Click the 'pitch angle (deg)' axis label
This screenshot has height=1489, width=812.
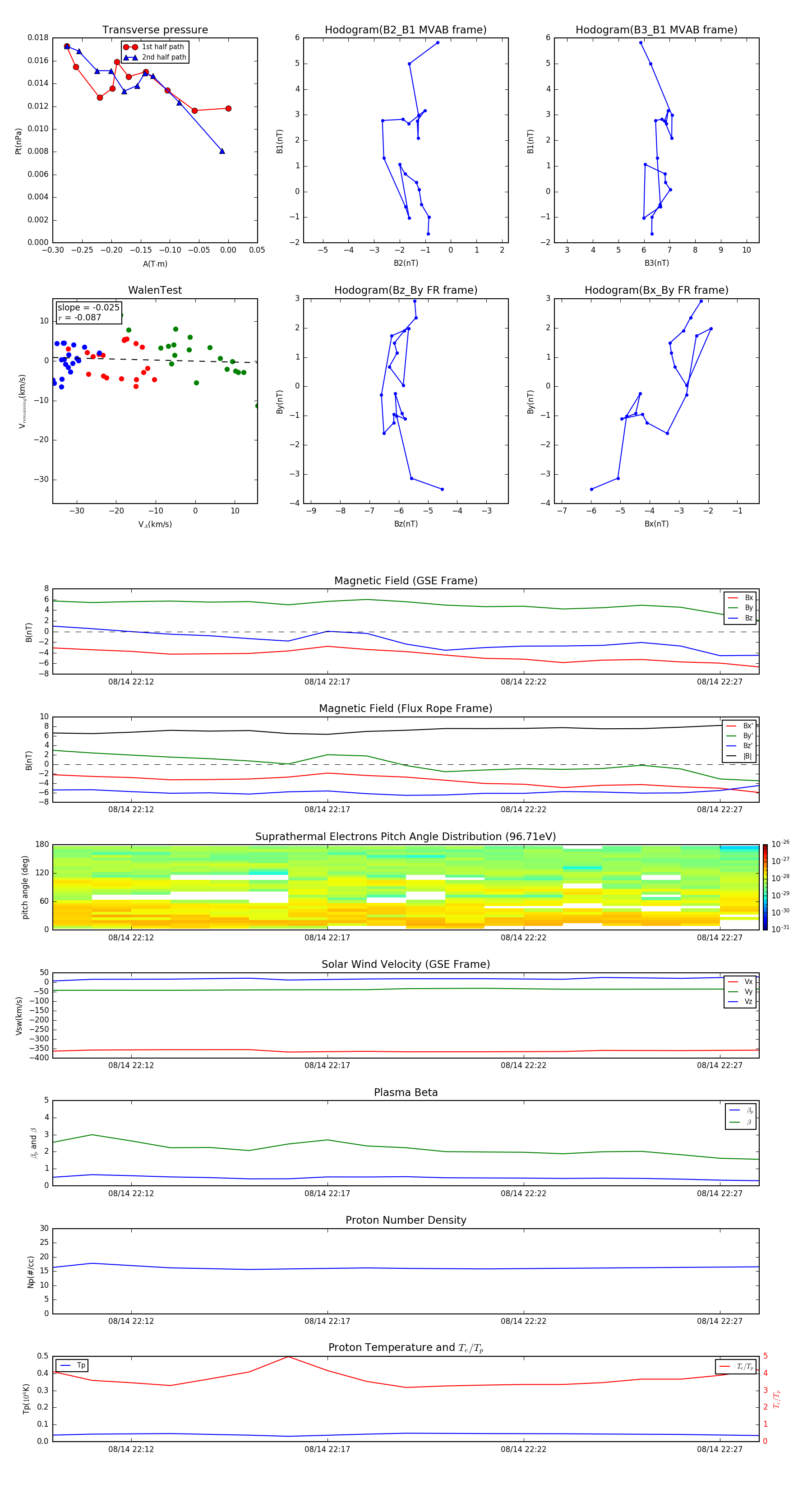tap(25, 887)
